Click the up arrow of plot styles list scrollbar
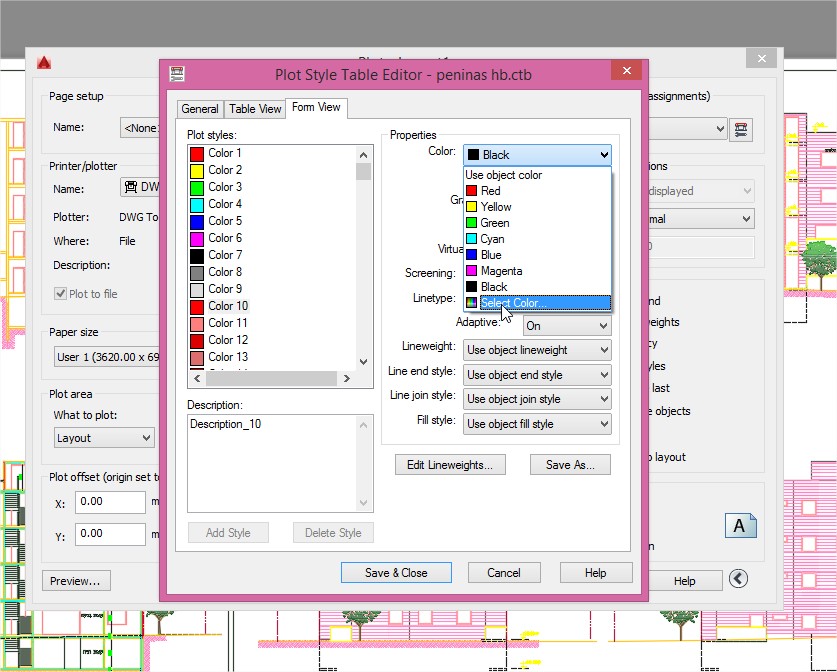The height and width of the screenshot is (672, 837). pos(364,155)
